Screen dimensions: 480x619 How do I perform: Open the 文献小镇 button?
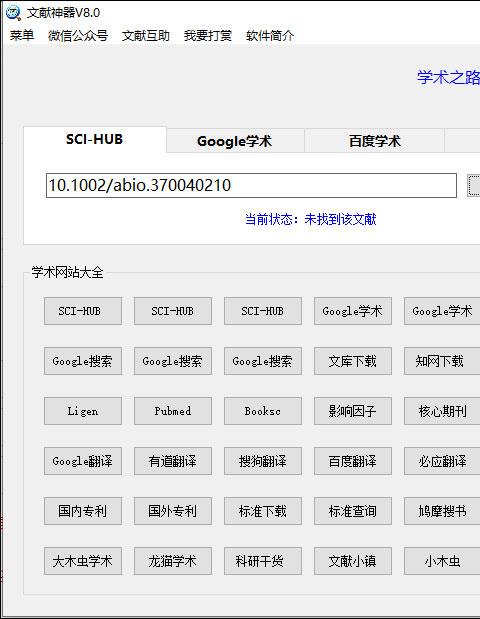353,561
